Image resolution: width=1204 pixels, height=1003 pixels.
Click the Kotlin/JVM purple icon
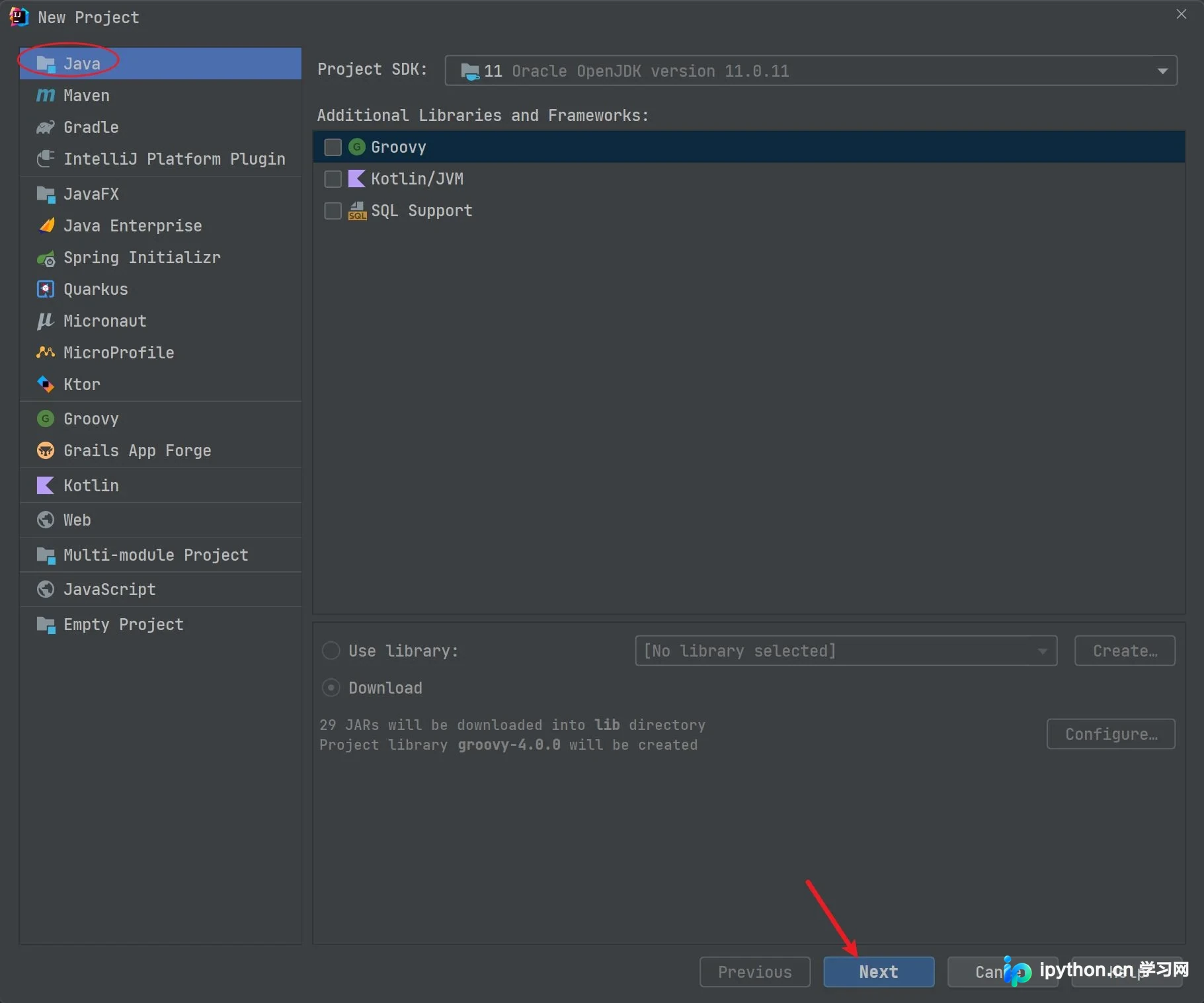coord(357,179)
